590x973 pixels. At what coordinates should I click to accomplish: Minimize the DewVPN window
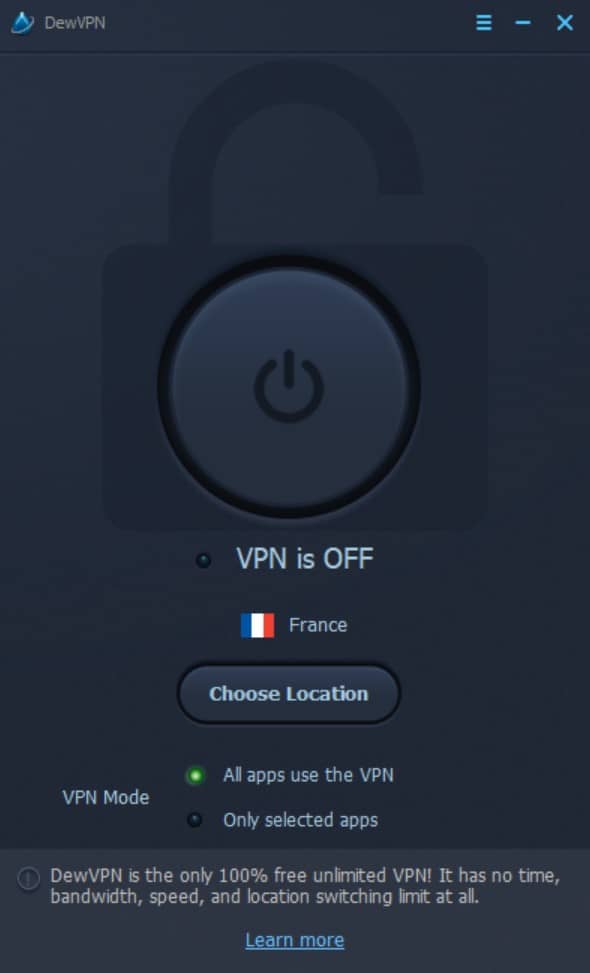(x=523, y=23)
